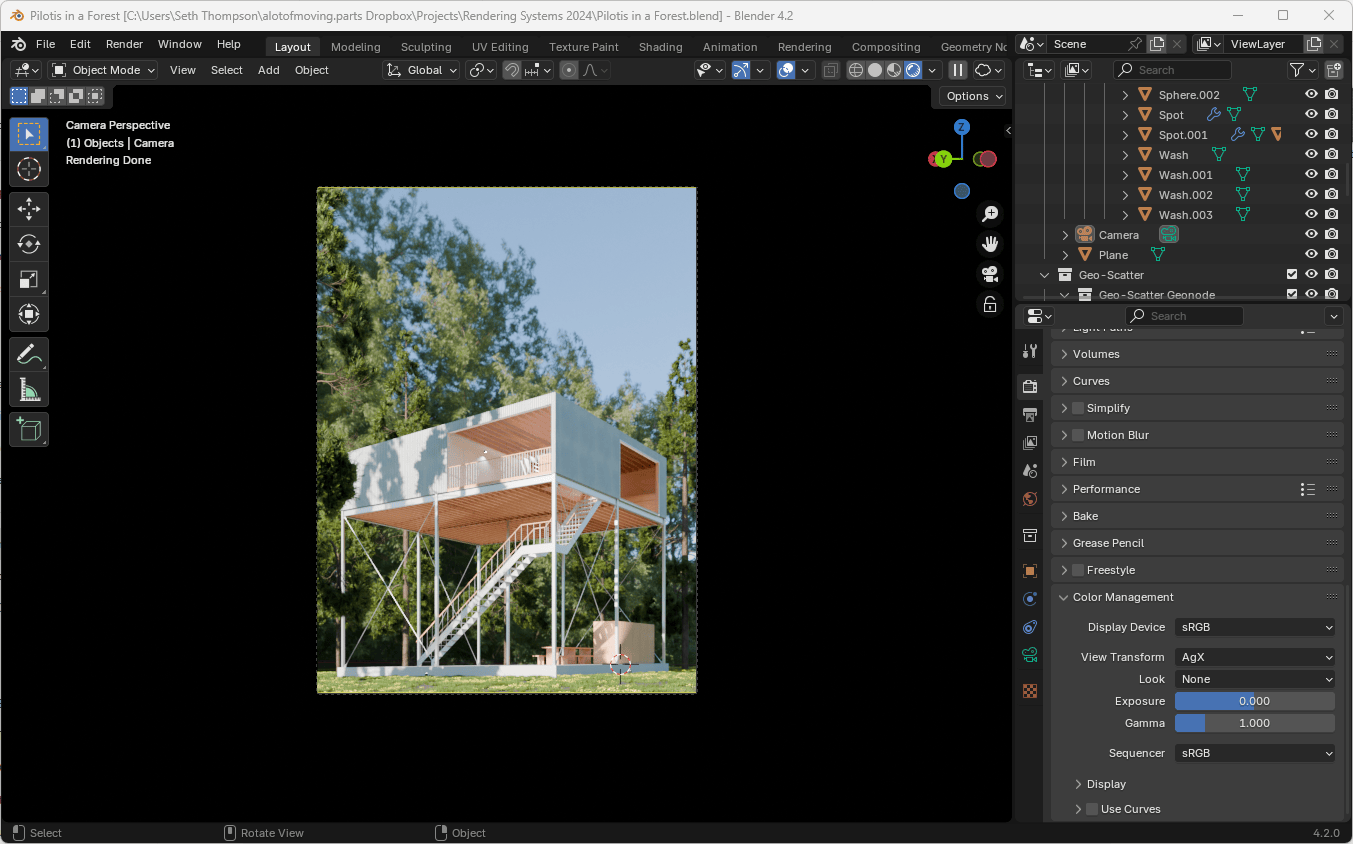Open the Scene properties tab
The width and height of the screenshot is (1353, 844).
tap(1030, 470)
